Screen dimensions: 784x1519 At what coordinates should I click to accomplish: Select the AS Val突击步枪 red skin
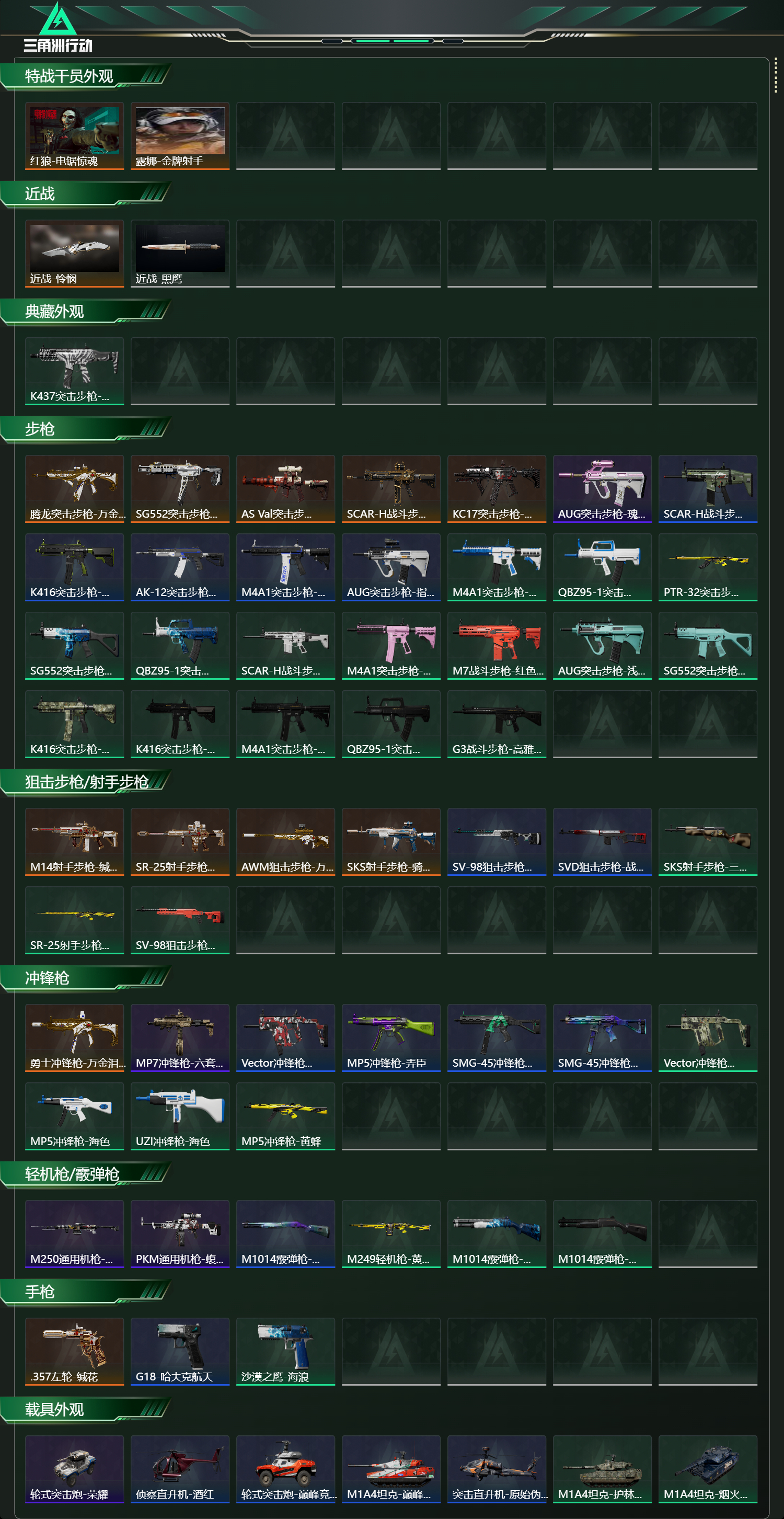point(285,488)
